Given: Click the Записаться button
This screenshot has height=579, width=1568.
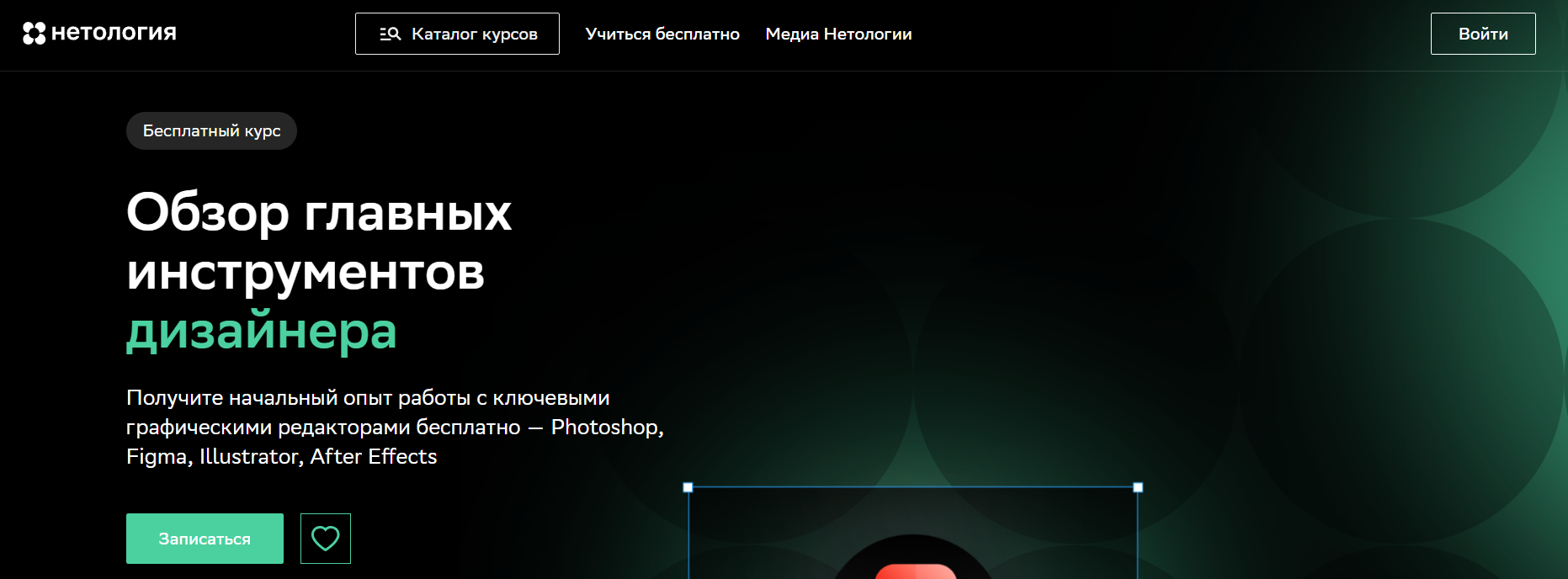Looking at the screenshot, I should click(205, 539).
